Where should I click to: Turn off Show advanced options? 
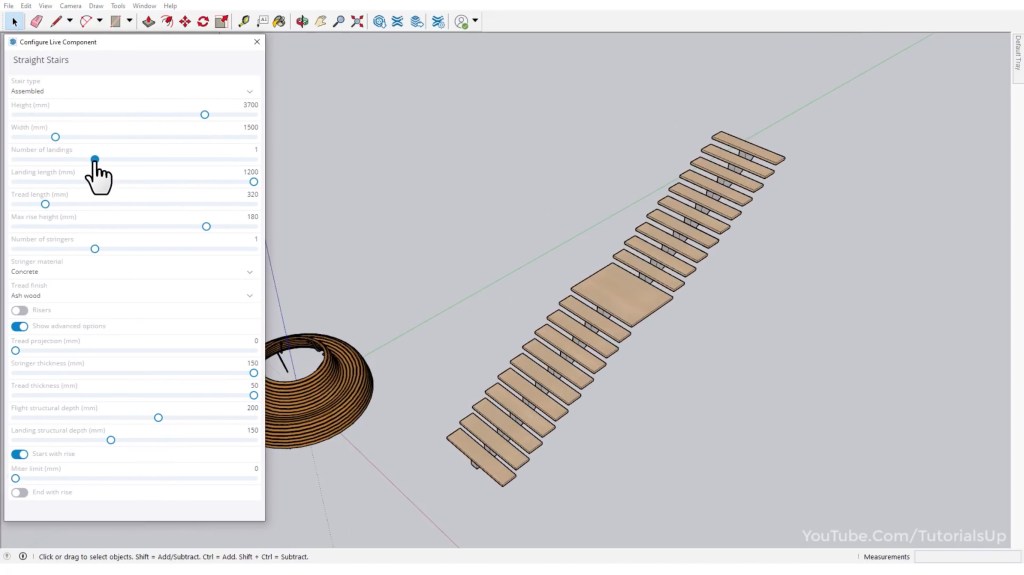click(x=19, y=326)
